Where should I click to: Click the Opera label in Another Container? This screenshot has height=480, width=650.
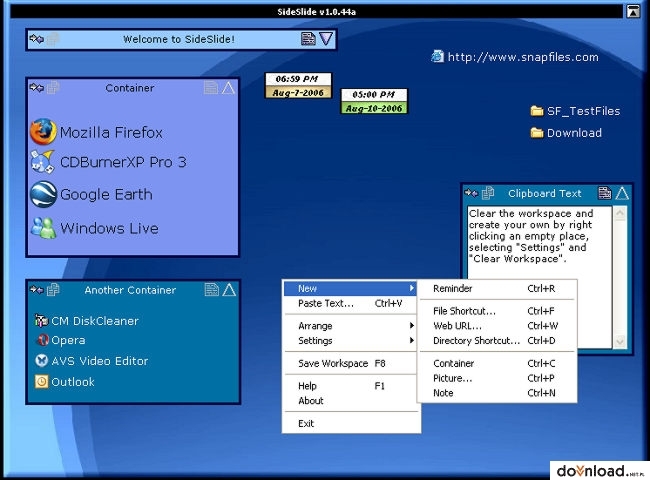pos(68,340)
